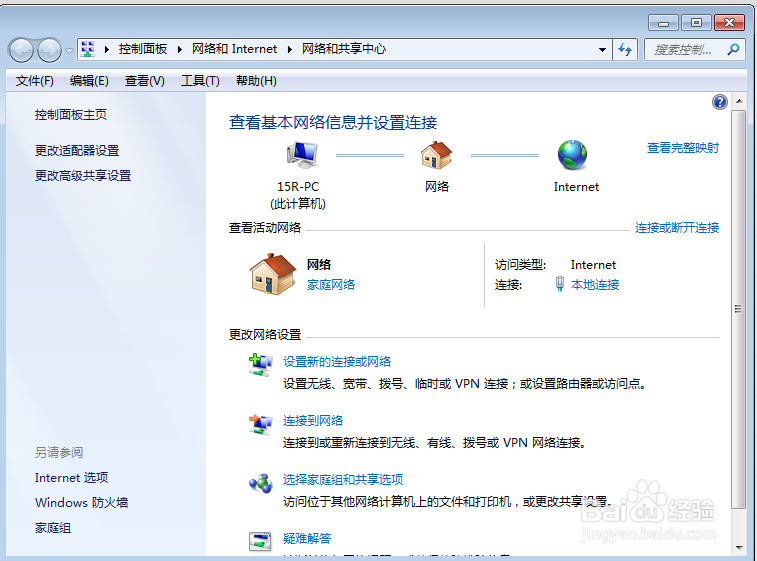
Task: Click the 访问类型: label
Action: tap(520, 265)
